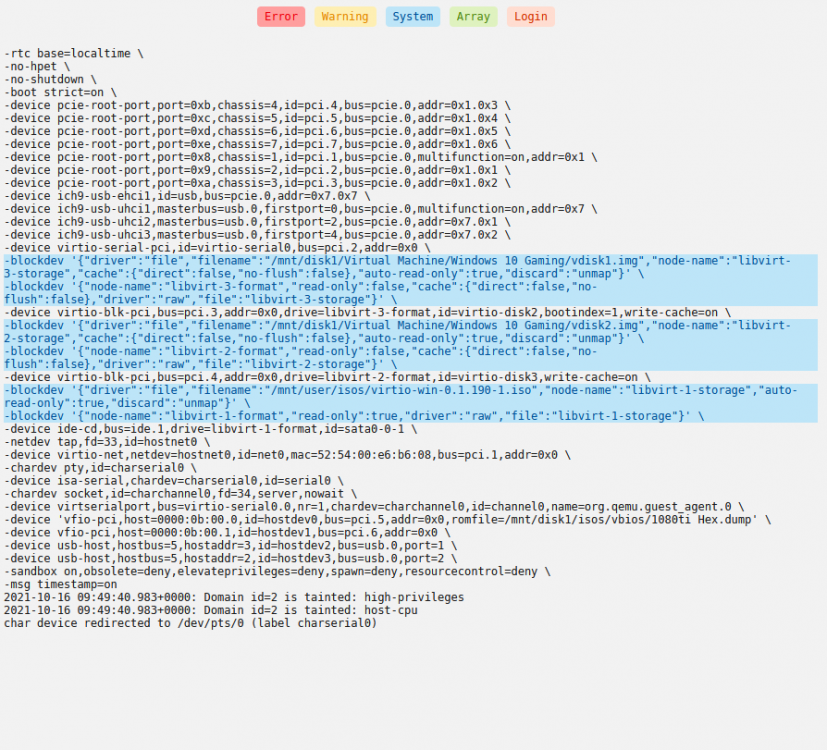The image size is (827, 750).
Task: Click the ich9-usb-ehci1 device line
Action: click(187, 196)
